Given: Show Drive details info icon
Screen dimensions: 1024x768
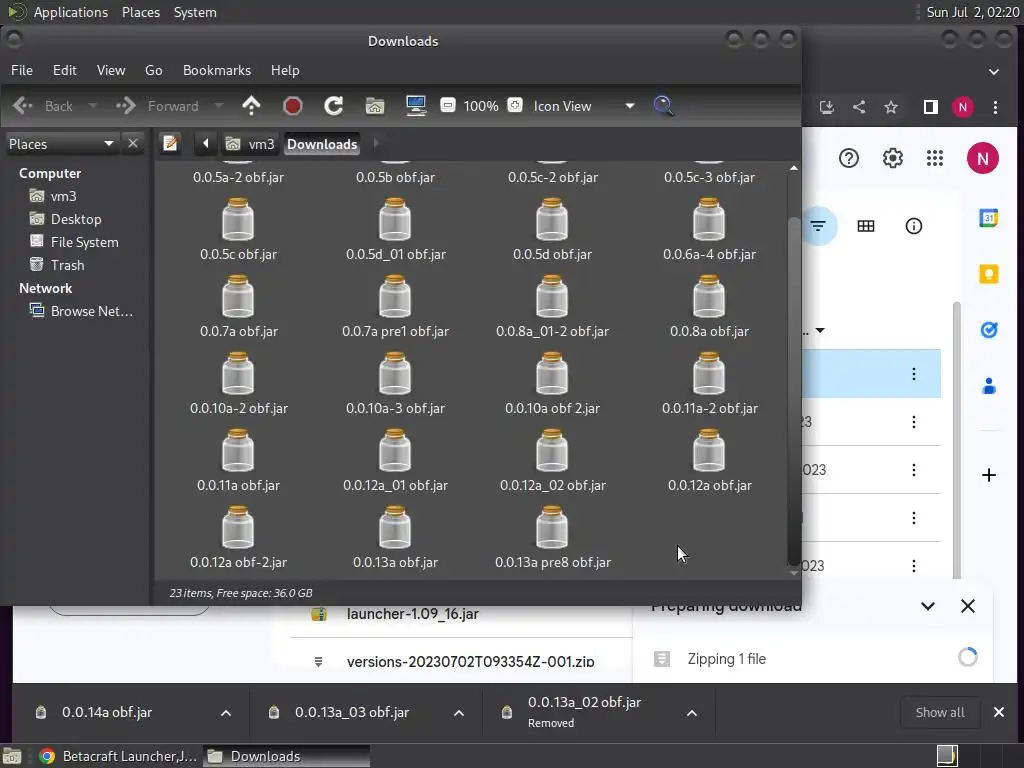Looking at the screenshot, I should pos(914,226).
